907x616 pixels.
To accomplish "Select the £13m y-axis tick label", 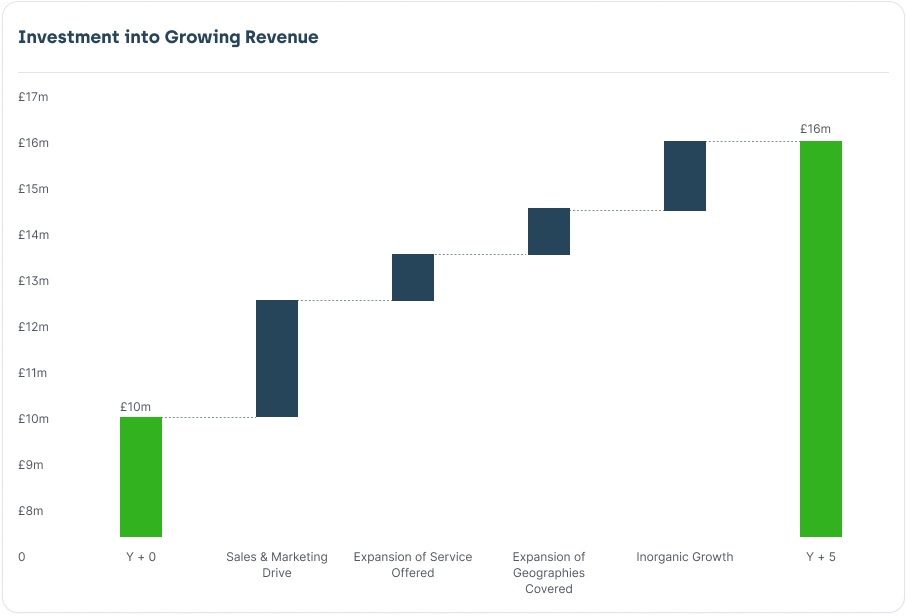I will click(x=33, y=281).
